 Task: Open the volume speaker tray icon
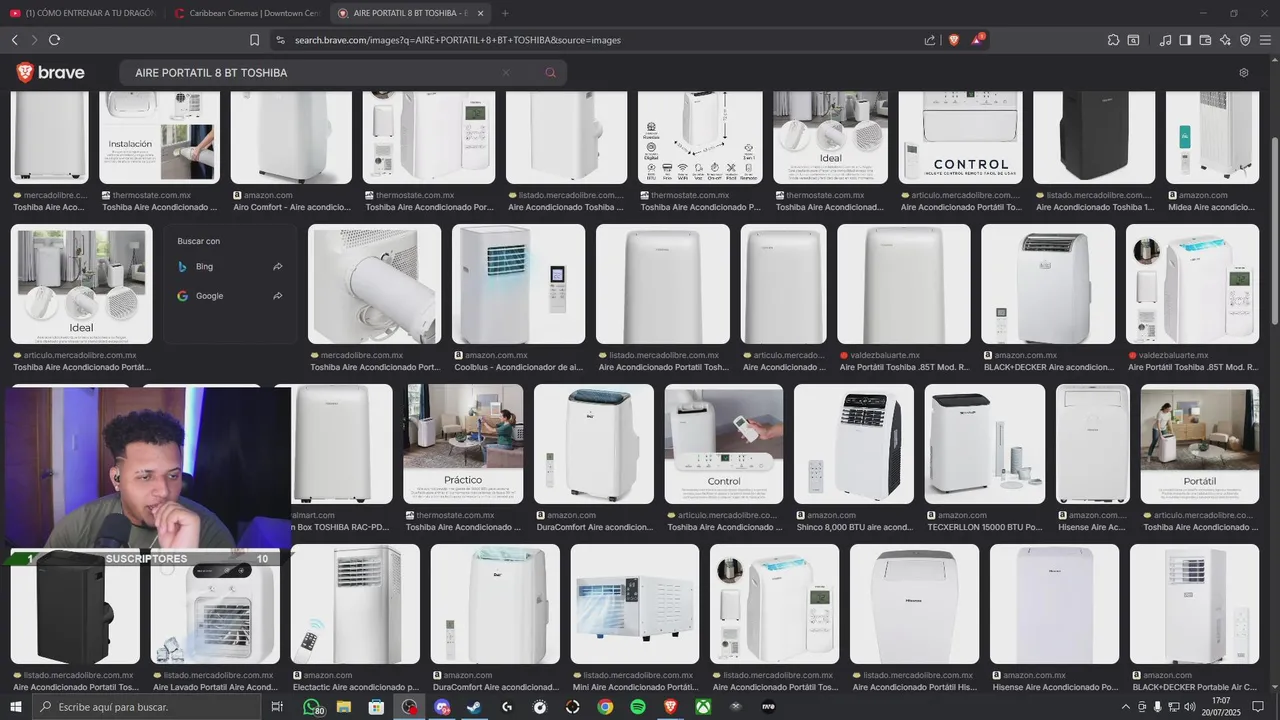click(1191, 707)
